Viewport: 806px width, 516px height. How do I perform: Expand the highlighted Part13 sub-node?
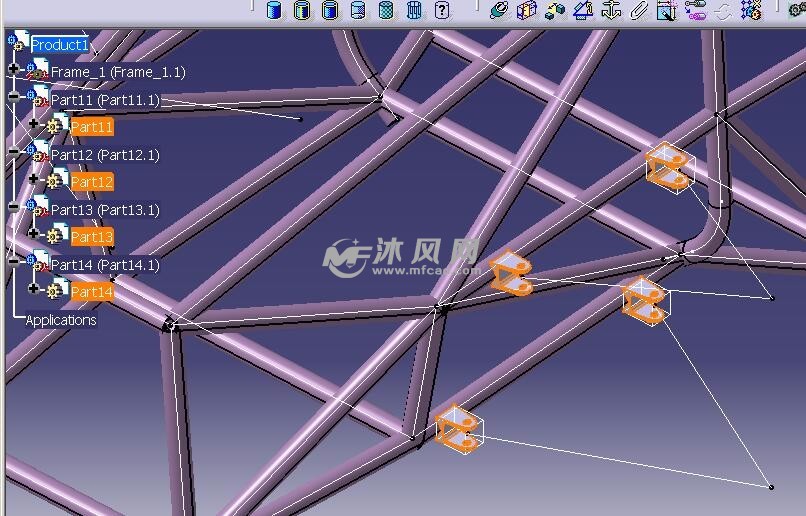33,234
